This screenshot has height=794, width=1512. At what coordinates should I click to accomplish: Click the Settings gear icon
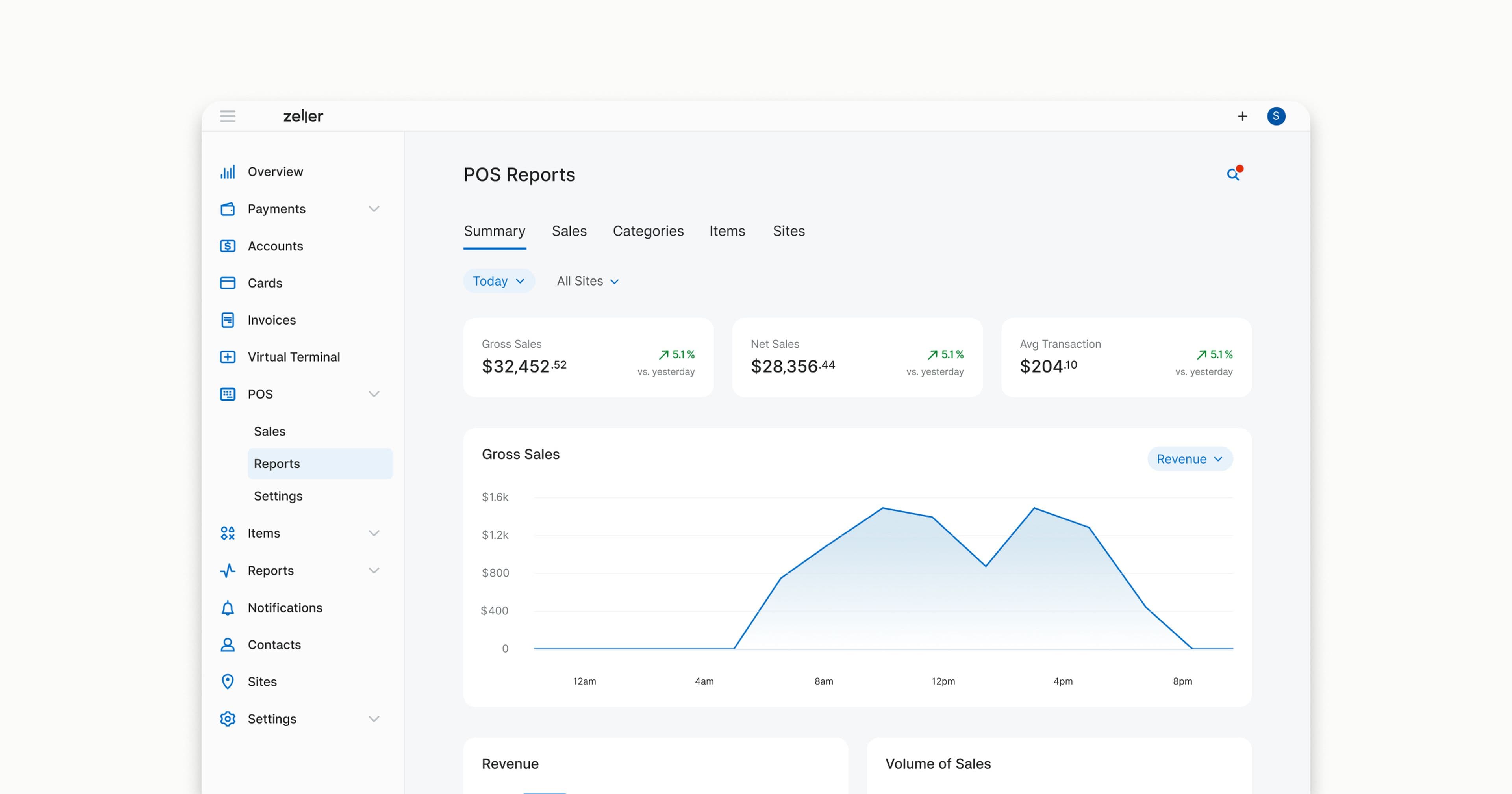[x=228, y=718]
